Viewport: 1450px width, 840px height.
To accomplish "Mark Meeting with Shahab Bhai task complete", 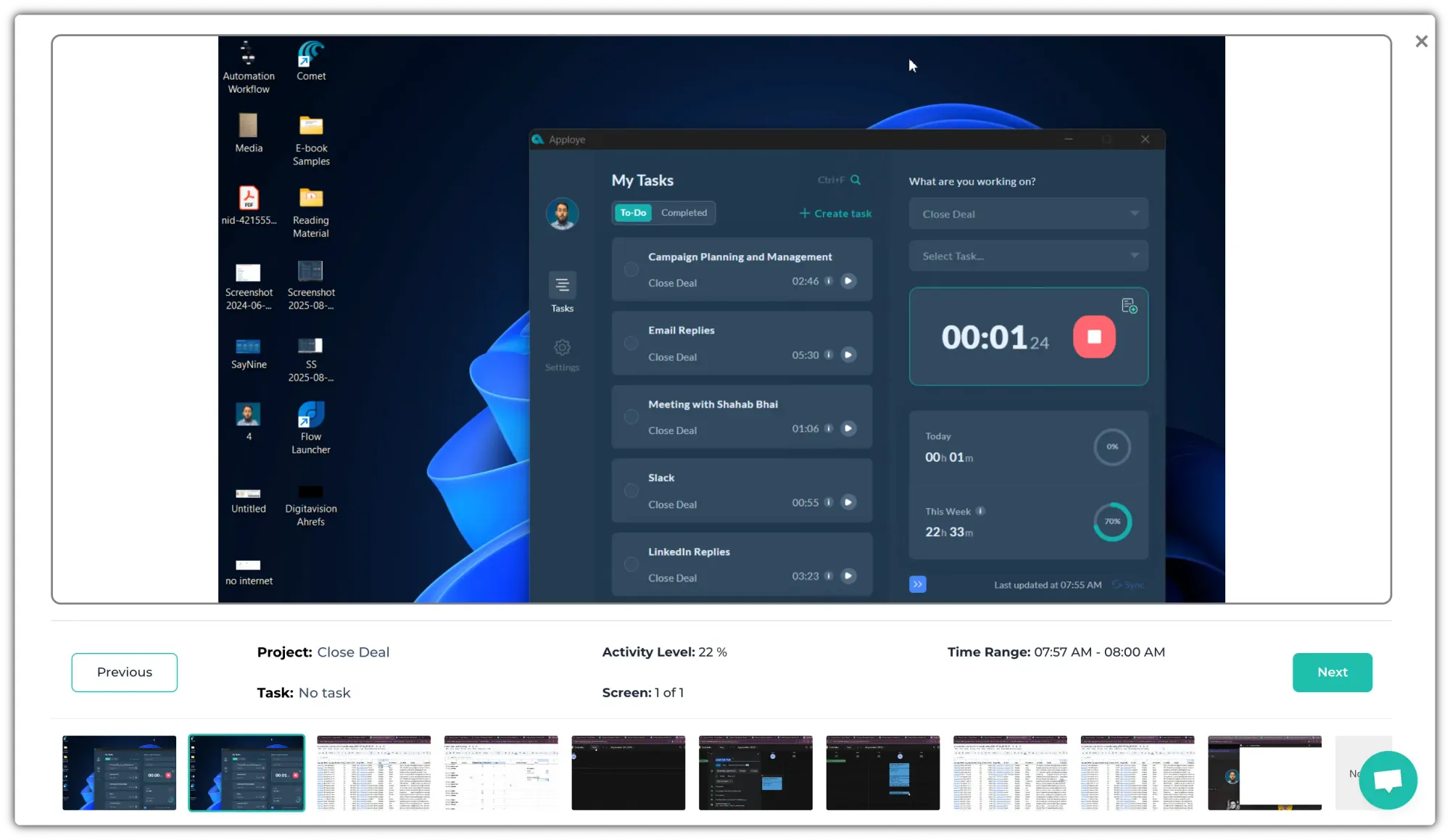I will (631, 417).
